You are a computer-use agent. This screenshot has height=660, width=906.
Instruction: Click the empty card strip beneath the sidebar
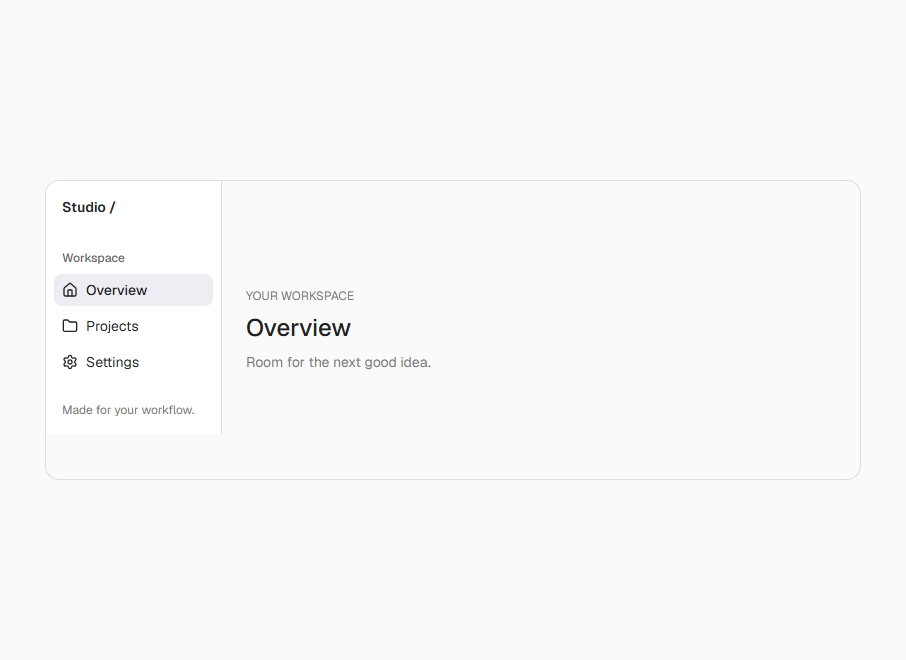[x=133, y=456]
